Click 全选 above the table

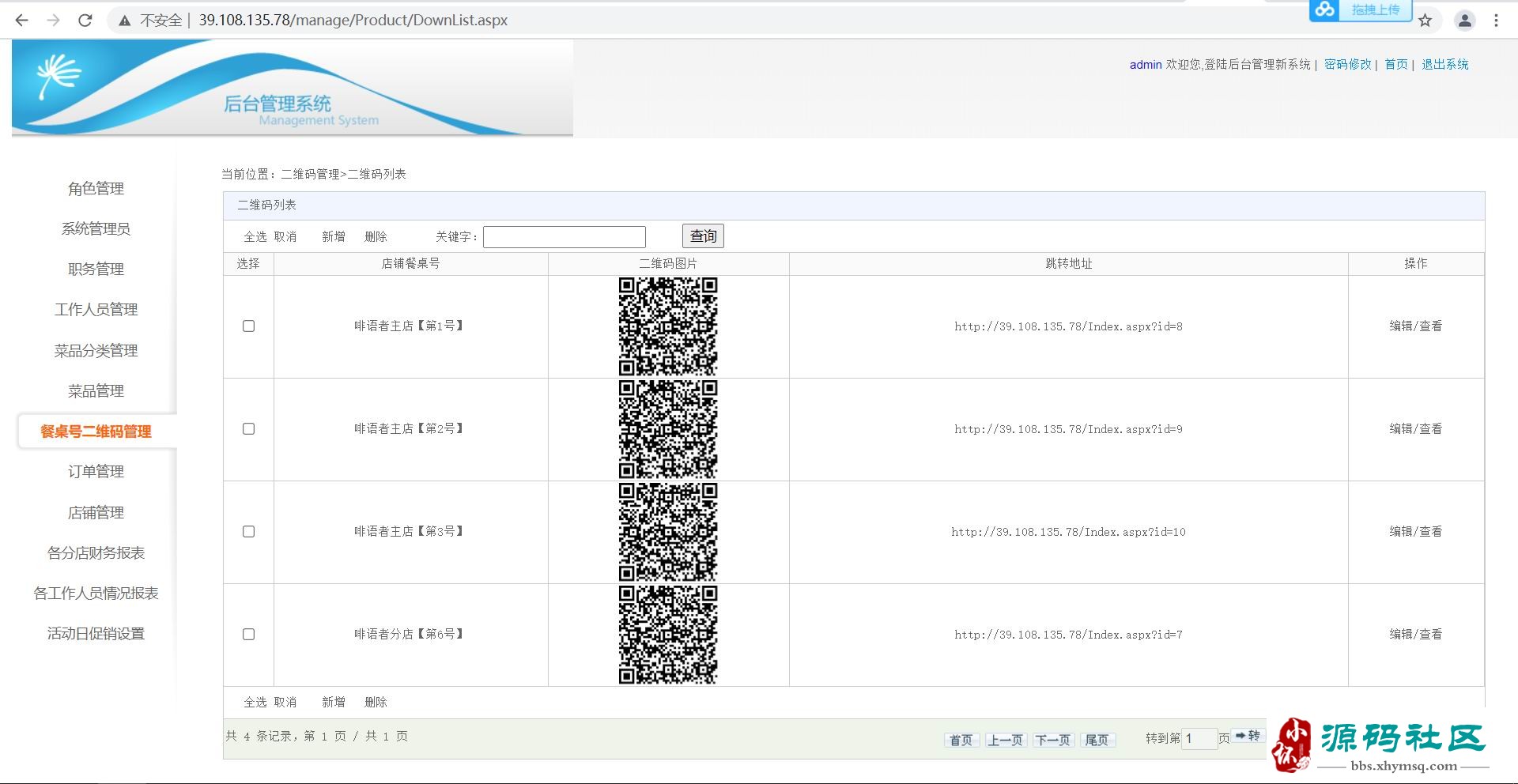(x=255, y=236)
